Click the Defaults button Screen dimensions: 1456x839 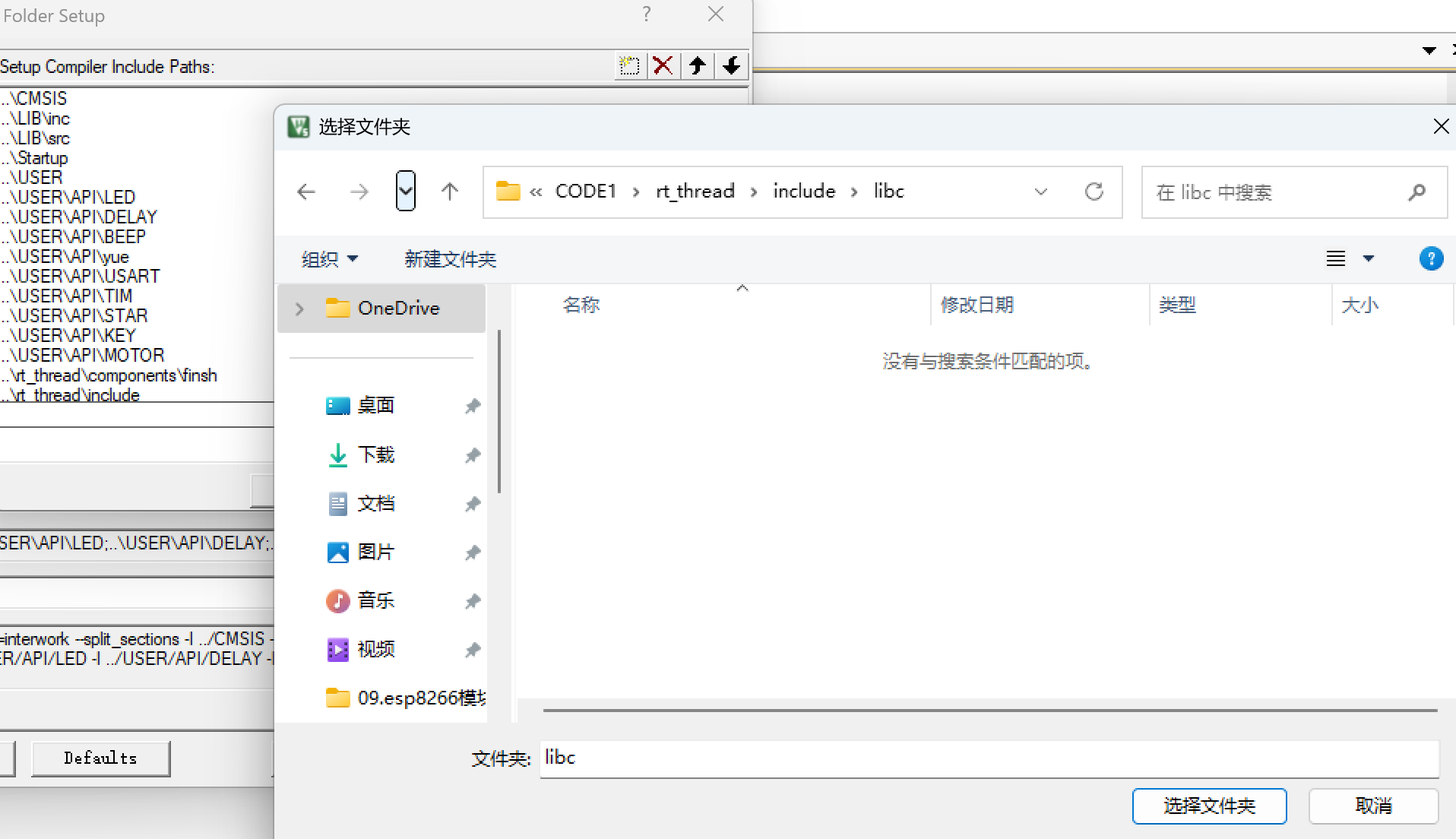tap(100, 758)
